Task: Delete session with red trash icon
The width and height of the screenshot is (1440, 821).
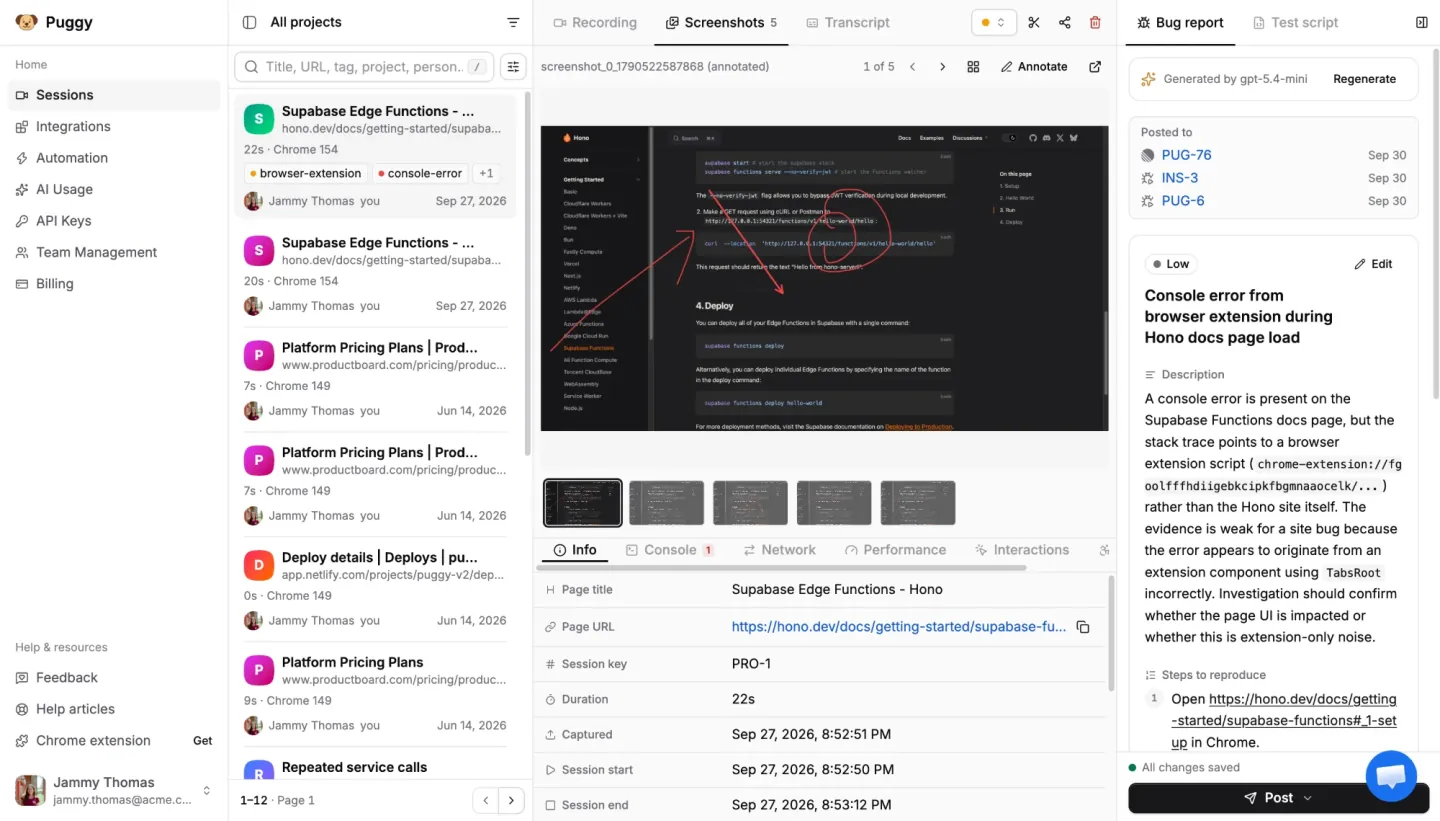Action: pyautogui.click(x=1095, y=22)
